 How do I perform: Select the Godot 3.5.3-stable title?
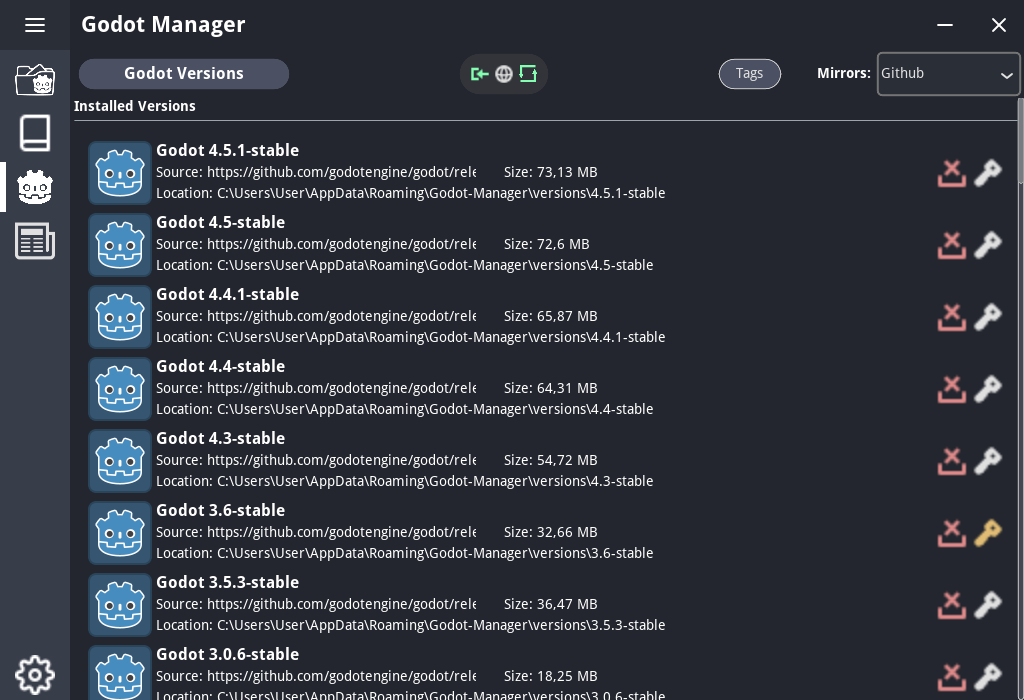coord(227,582)
